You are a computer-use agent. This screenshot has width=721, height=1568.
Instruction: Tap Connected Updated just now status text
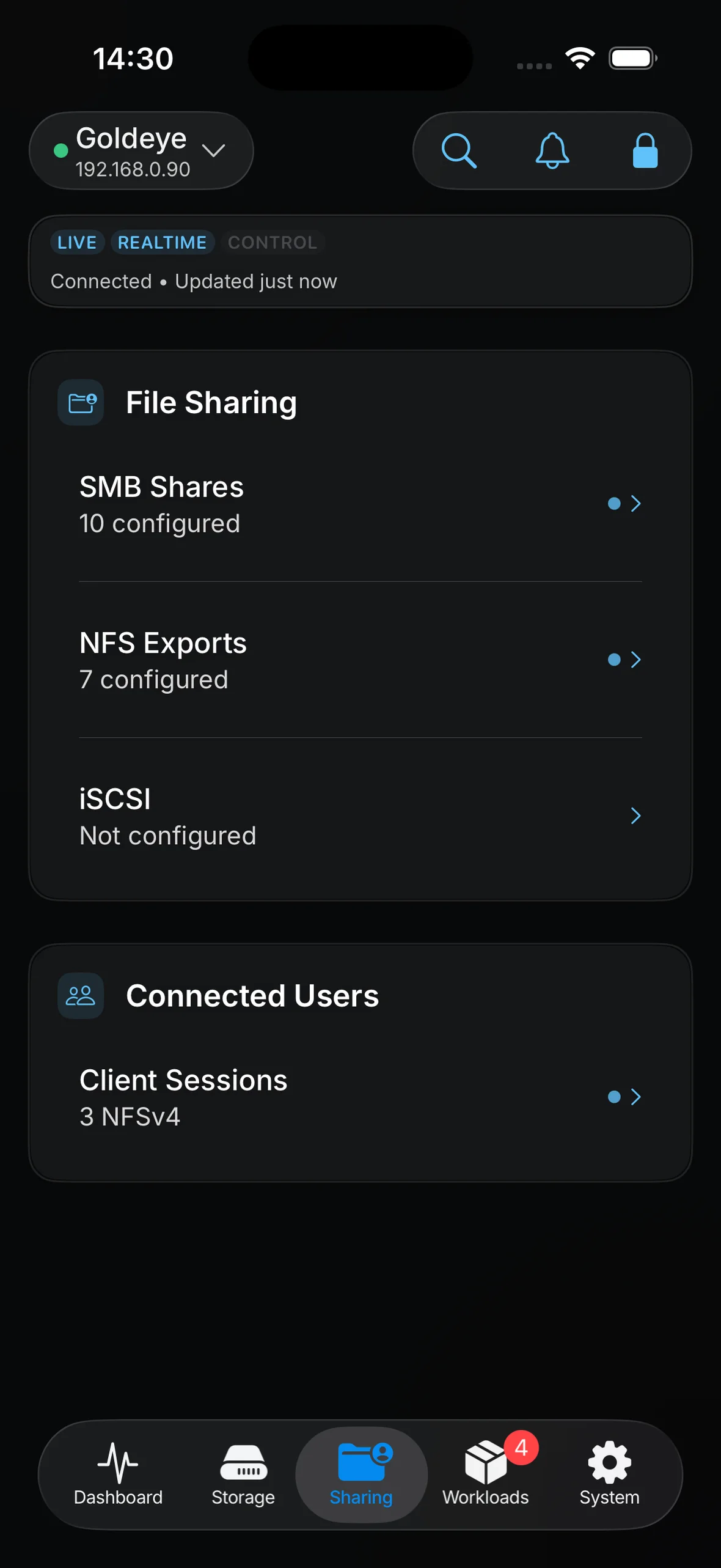pos(194,281)
